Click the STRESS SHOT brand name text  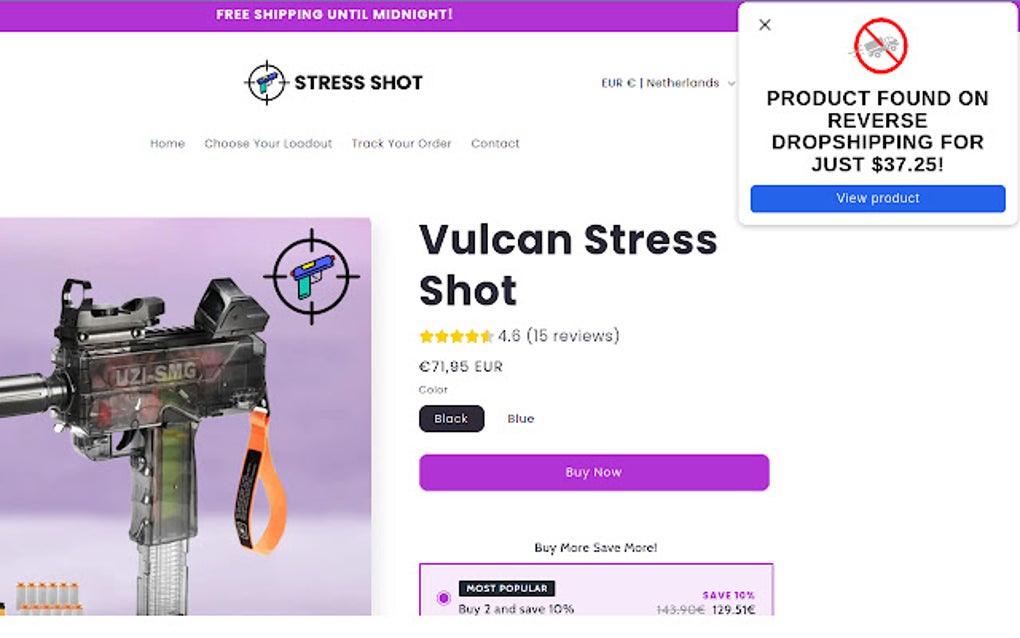pos(358,83)
